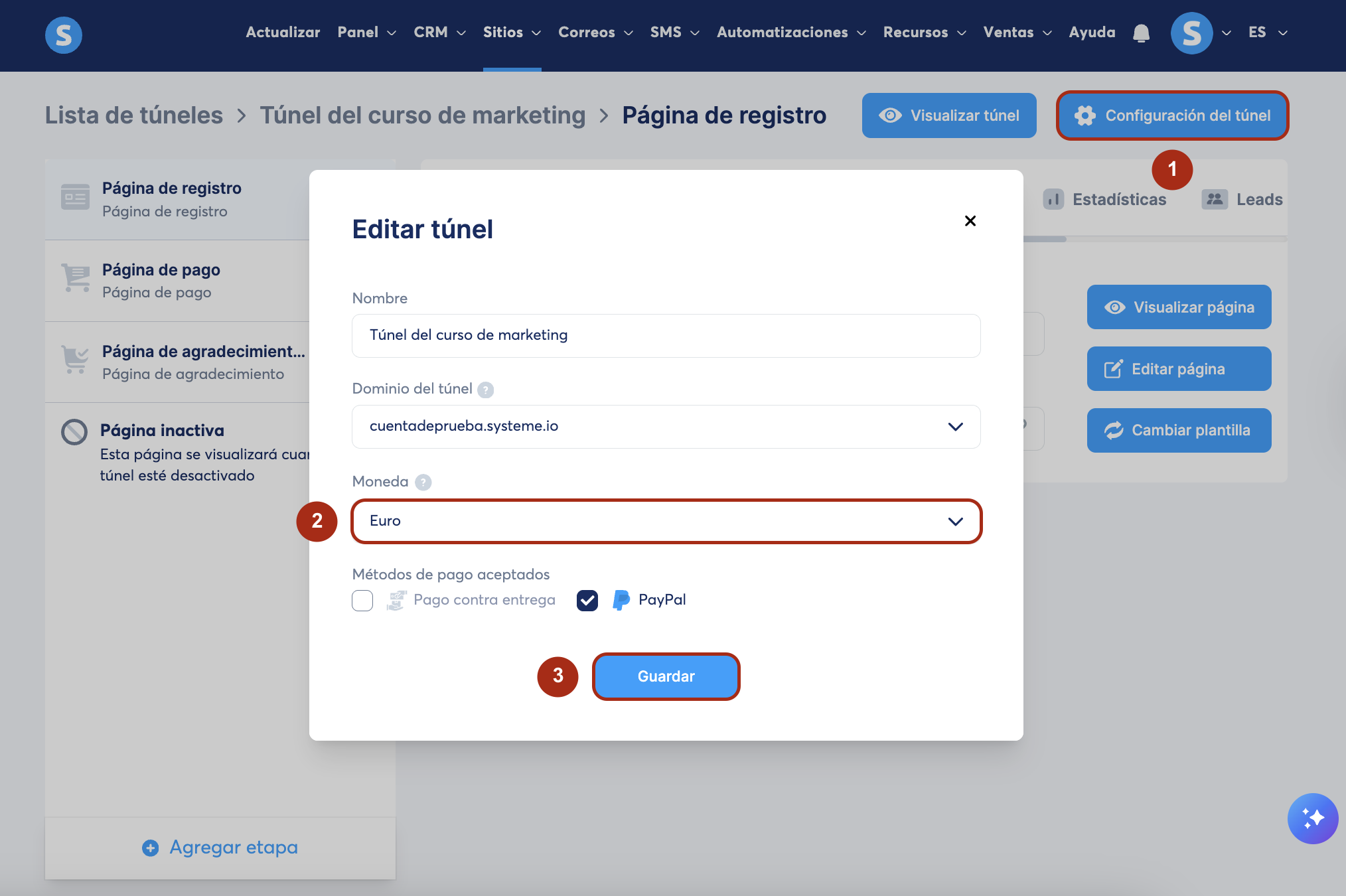Expand the Dominio del túnel dropdown
Image resolution: width=1346 pixels, height=896 pixels.
point(666,427)
